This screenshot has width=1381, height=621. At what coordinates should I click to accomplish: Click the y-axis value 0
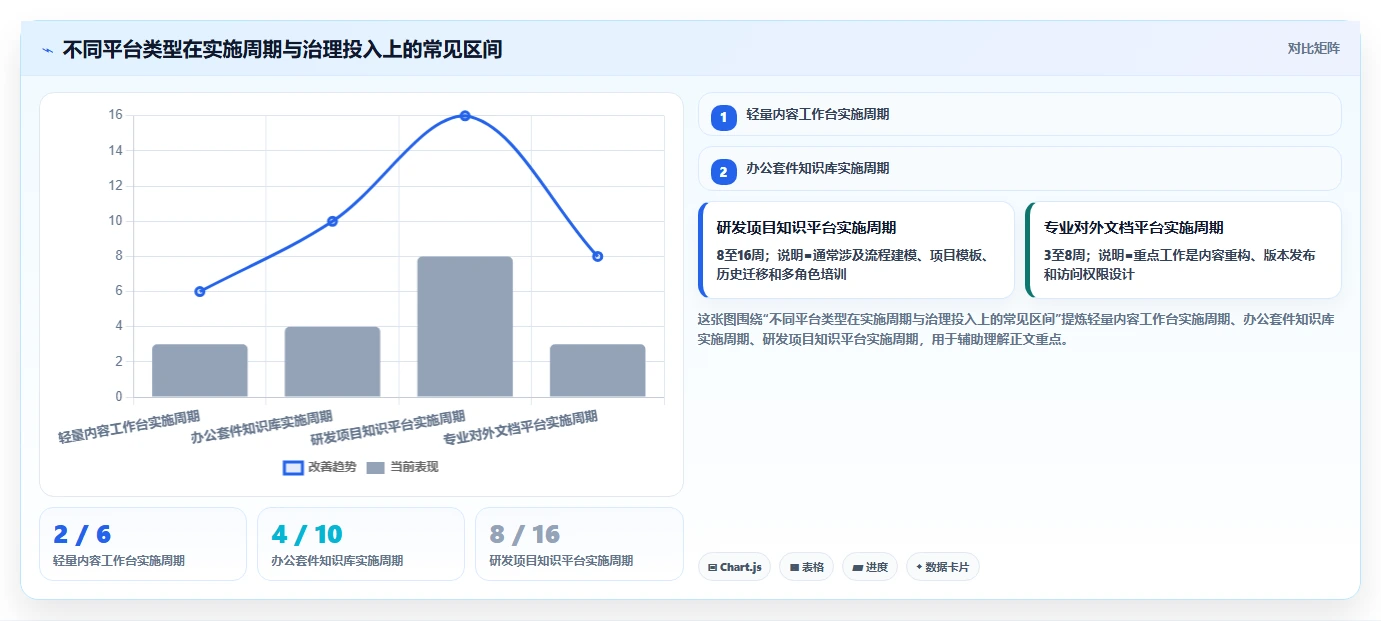pyautogui.click(x=119, y=397)
